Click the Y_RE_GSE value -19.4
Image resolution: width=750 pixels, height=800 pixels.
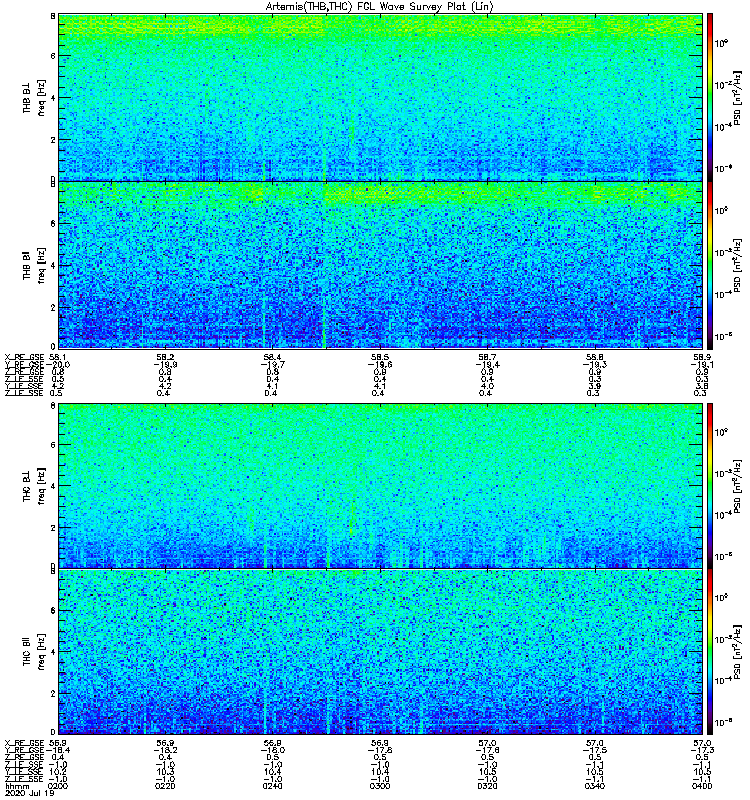(x=487, y=365)
